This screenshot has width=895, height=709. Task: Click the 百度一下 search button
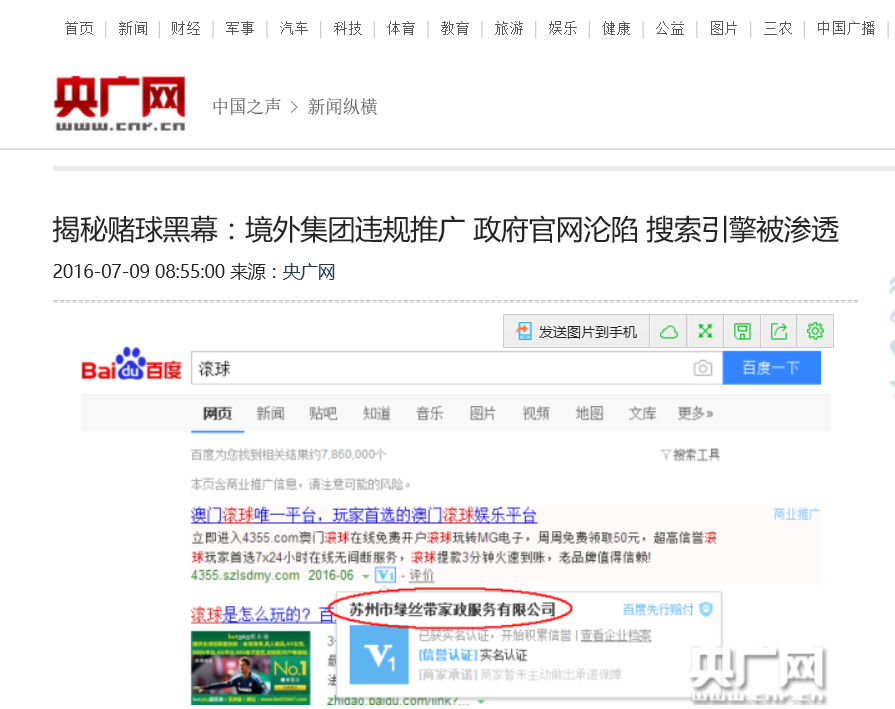(x=772, y=368)
